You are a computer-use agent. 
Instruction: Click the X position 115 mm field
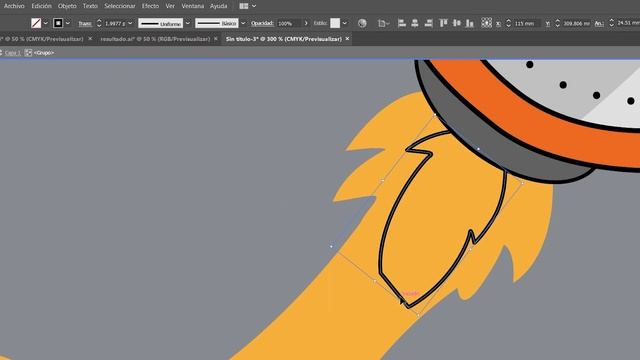527,24
